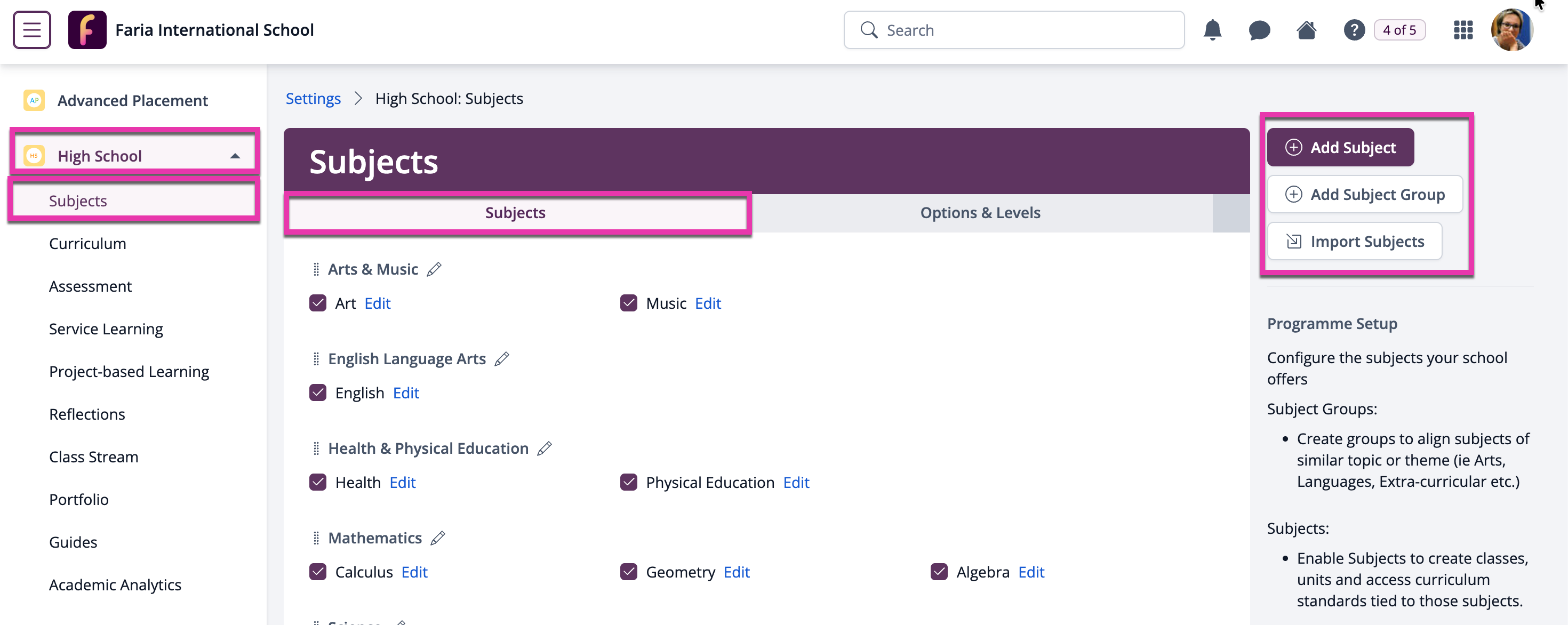The width and height of the screenshot is (1568, 625).
Task: Open the apps grid launcher
Action: click(x=1463, y=30)
